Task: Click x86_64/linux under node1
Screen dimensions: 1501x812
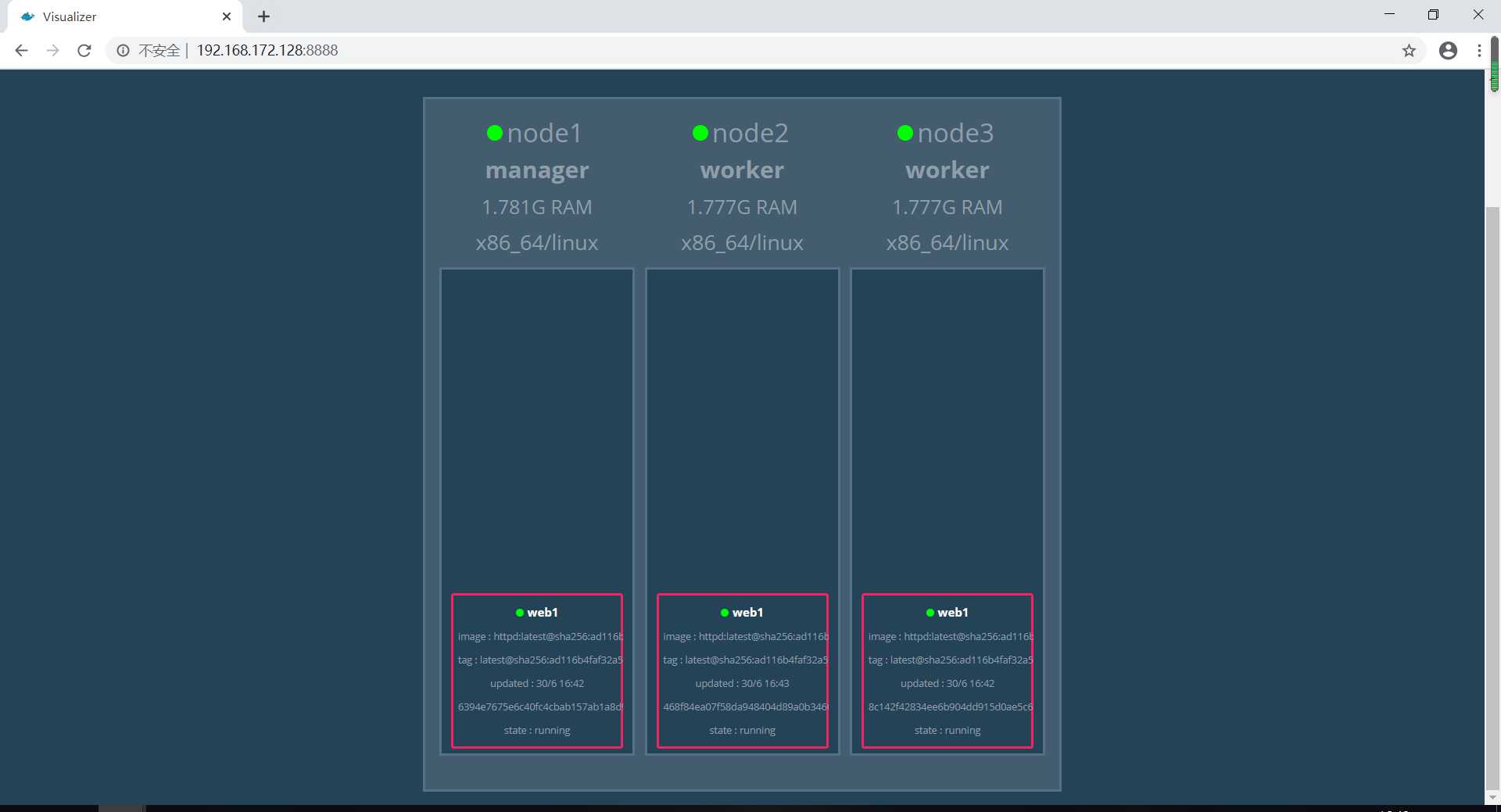Action: (x=537, y=243)
